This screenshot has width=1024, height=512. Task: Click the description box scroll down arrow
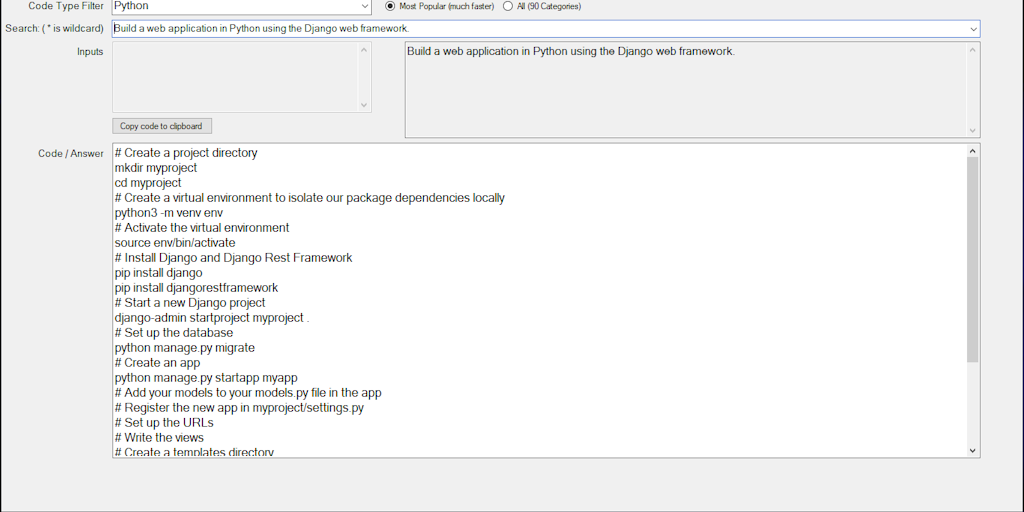tap(973, 131)
